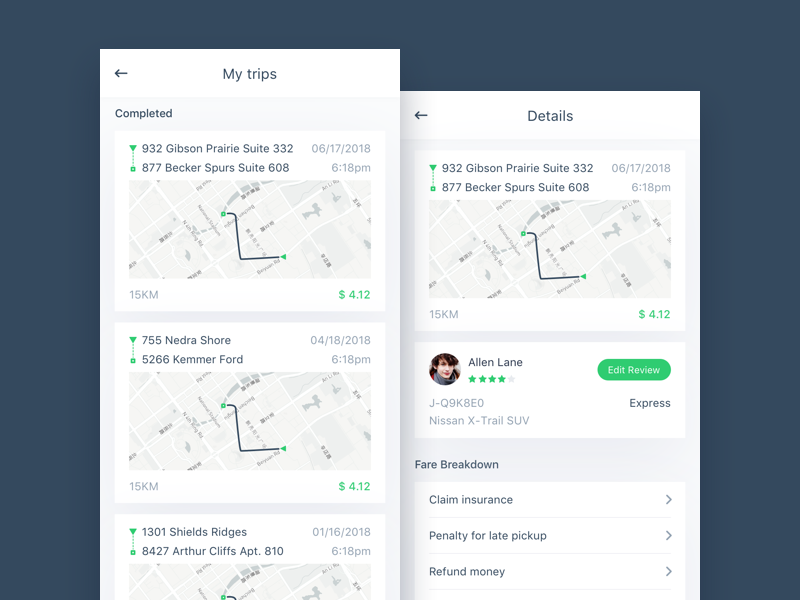Image resolution: width=800 pixels, height=600 pixels.
Task: Open the Claim insurance option
Action: [550, 499]
